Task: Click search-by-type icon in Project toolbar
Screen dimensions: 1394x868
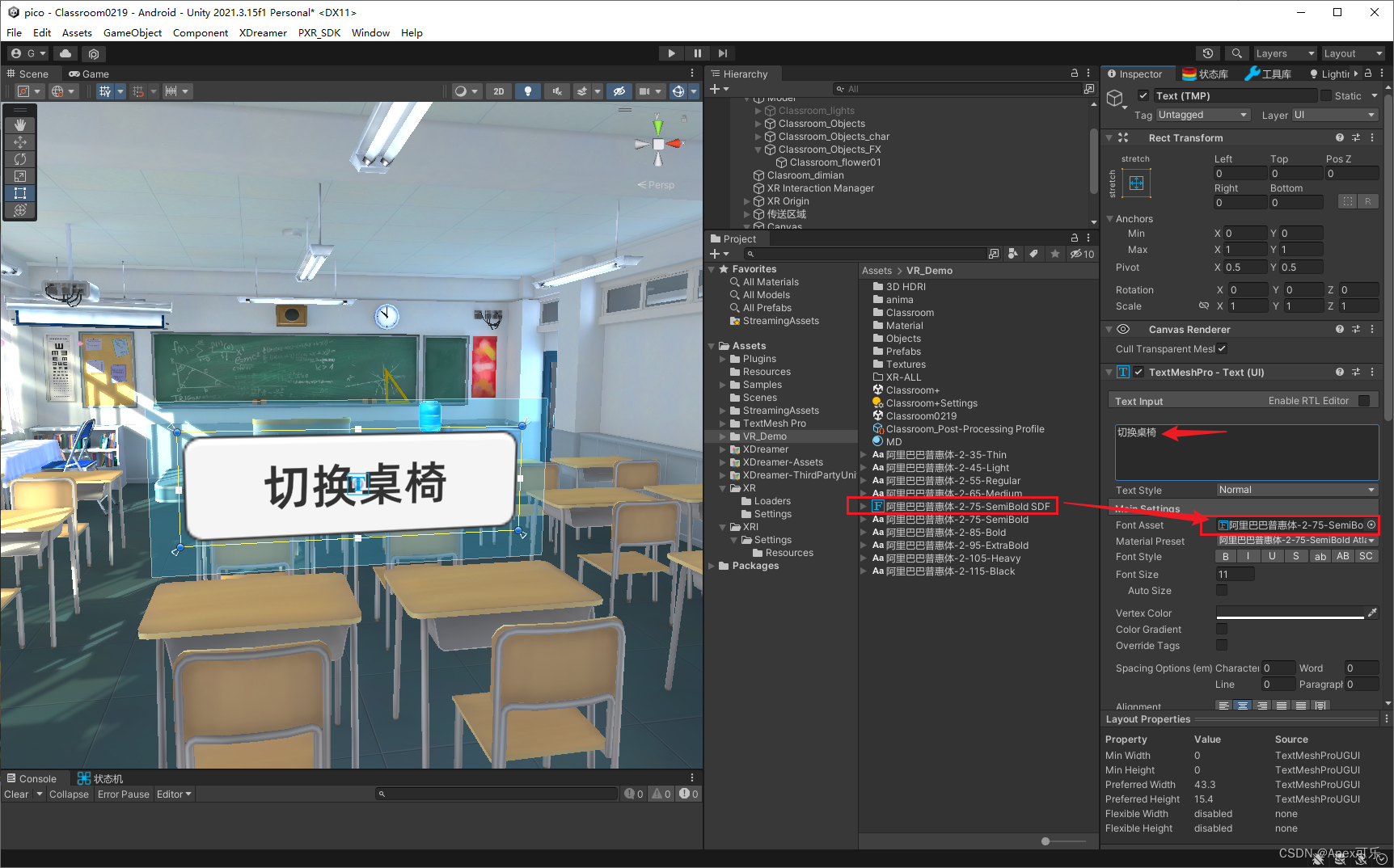Action: click(x=1013, y=254)
